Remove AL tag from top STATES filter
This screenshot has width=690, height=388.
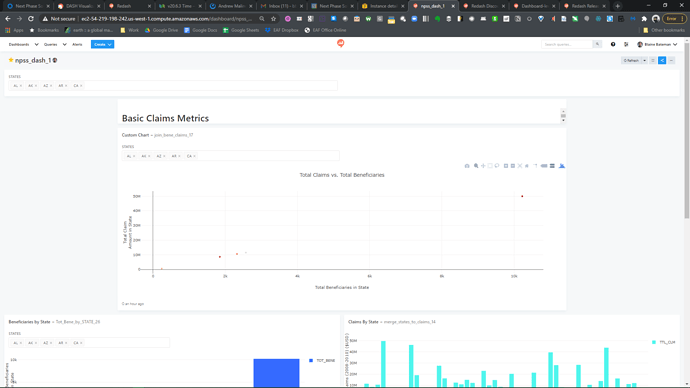pos(21,86)
